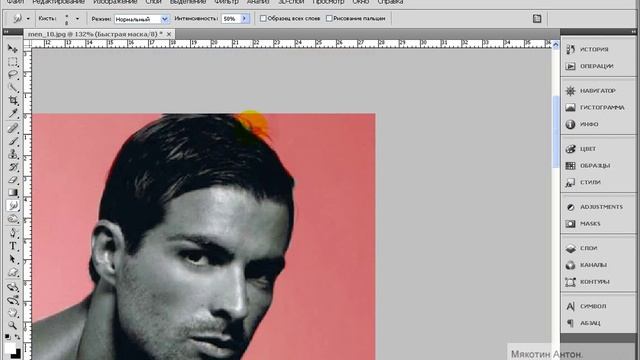The height and width of the screenshot is (360, 640).
Task: Enable 'Рисование пальцем' checkbox
Action: 329,18
